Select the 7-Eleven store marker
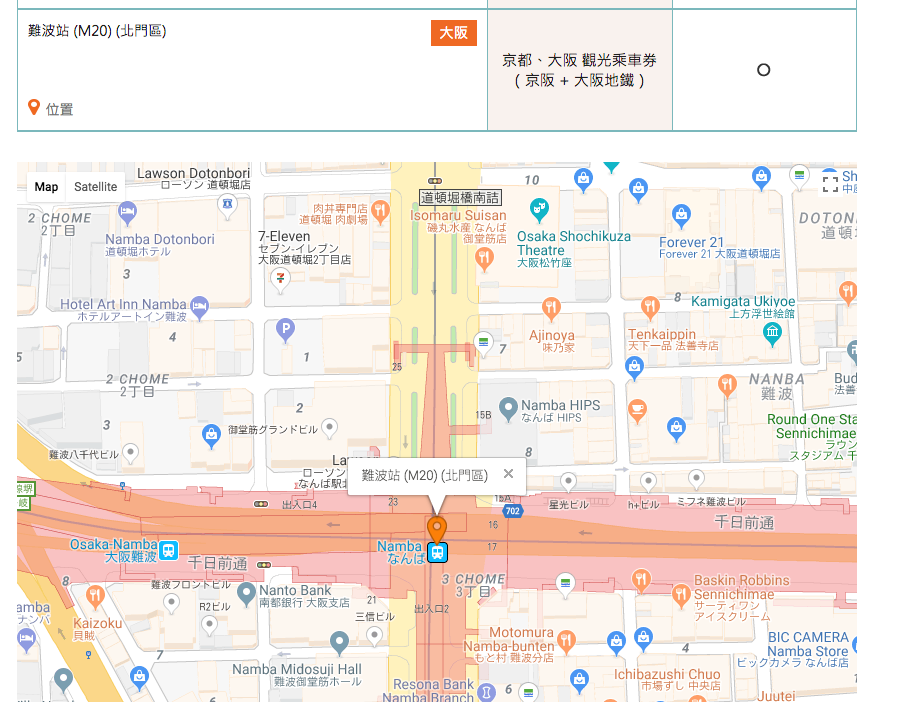899x702 pixels. point(280,281)
